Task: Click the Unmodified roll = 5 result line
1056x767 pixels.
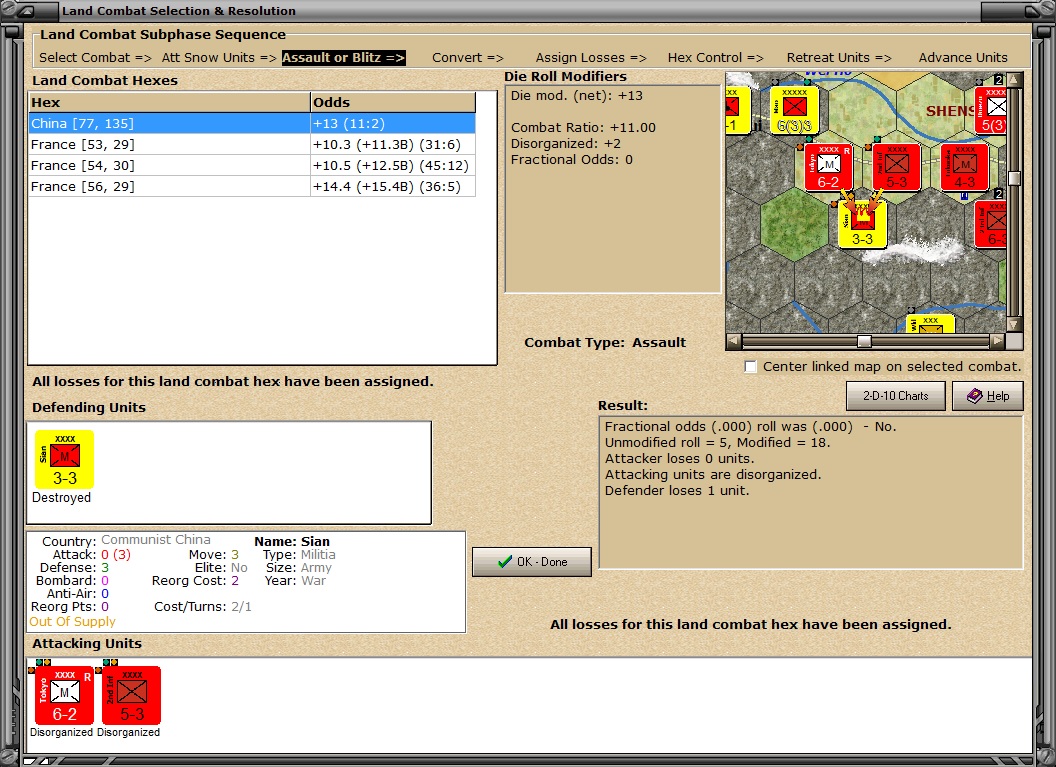Action: point(717,442)
